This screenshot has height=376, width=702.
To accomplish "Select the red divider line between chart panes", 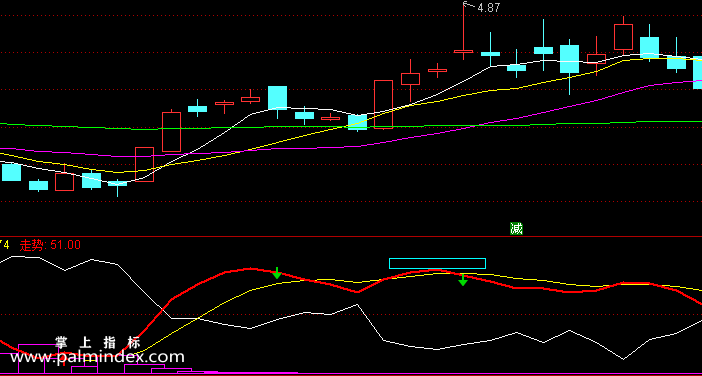I will pyautogui.click(x=351, y=236).
